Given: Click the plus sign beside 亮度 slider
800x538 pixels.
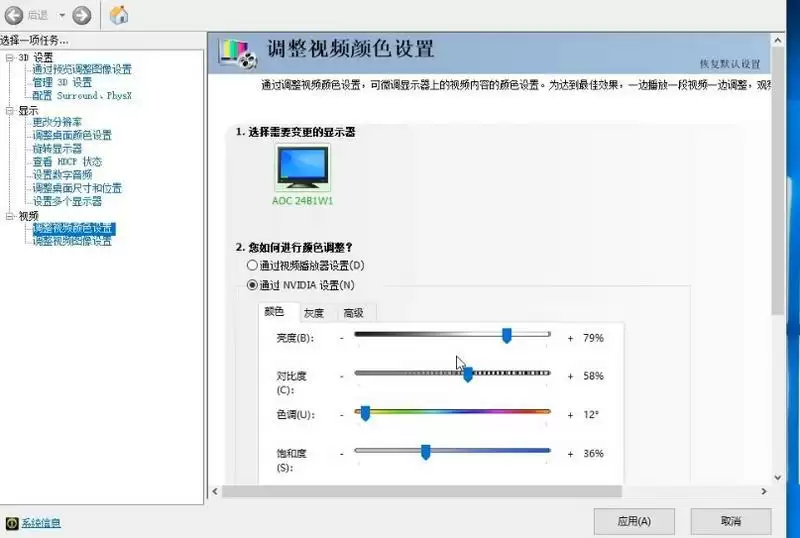Looking at the screenshot, I should click(570, 338).
